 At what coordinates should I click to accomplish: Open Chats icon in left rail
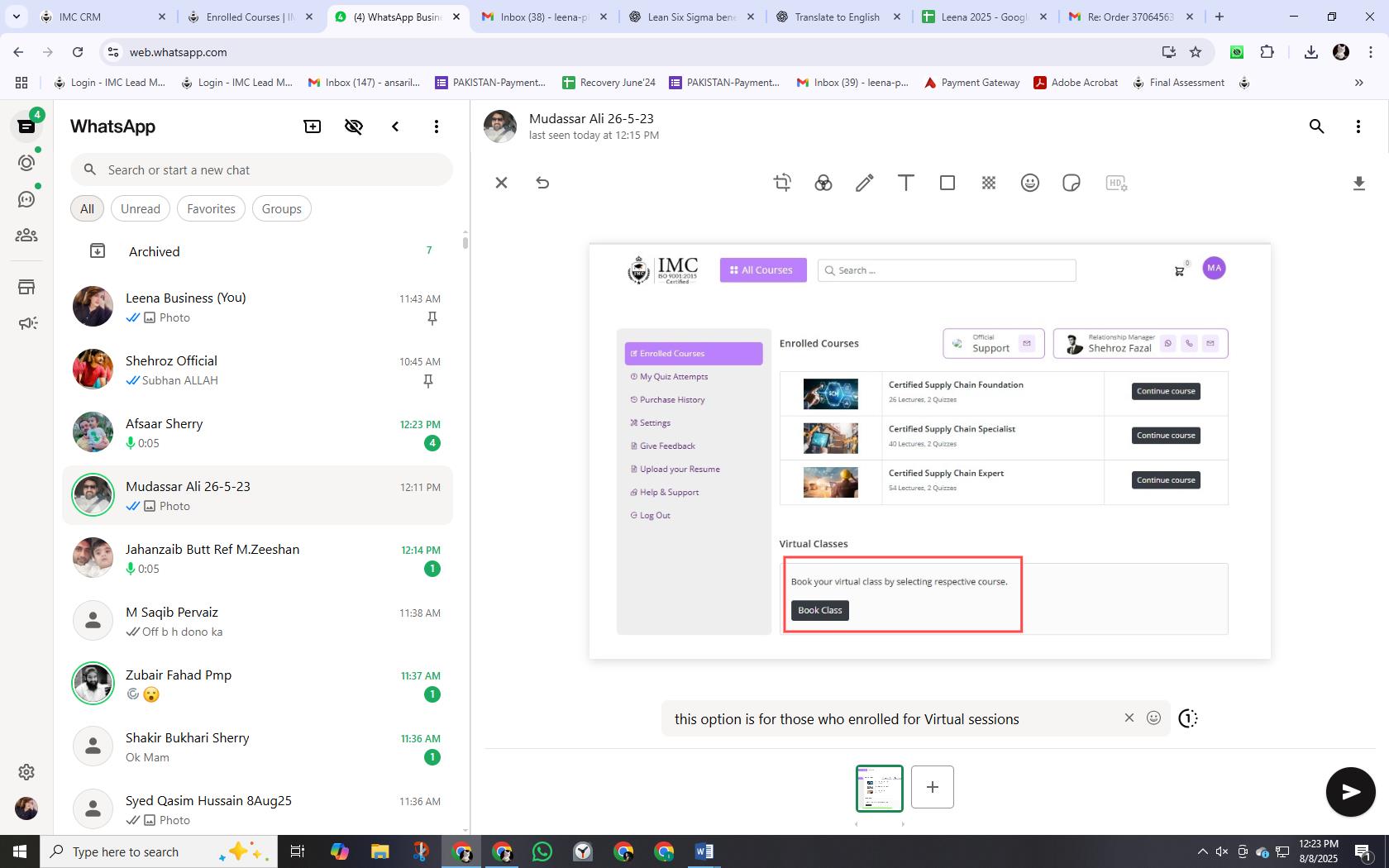pos(26,126)
